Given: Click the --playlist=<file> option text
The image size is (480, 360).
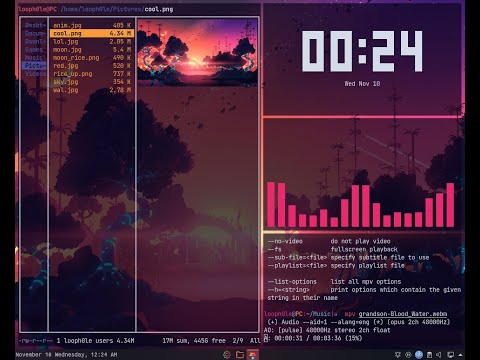Looking at the screenshot, I should 298,266.
